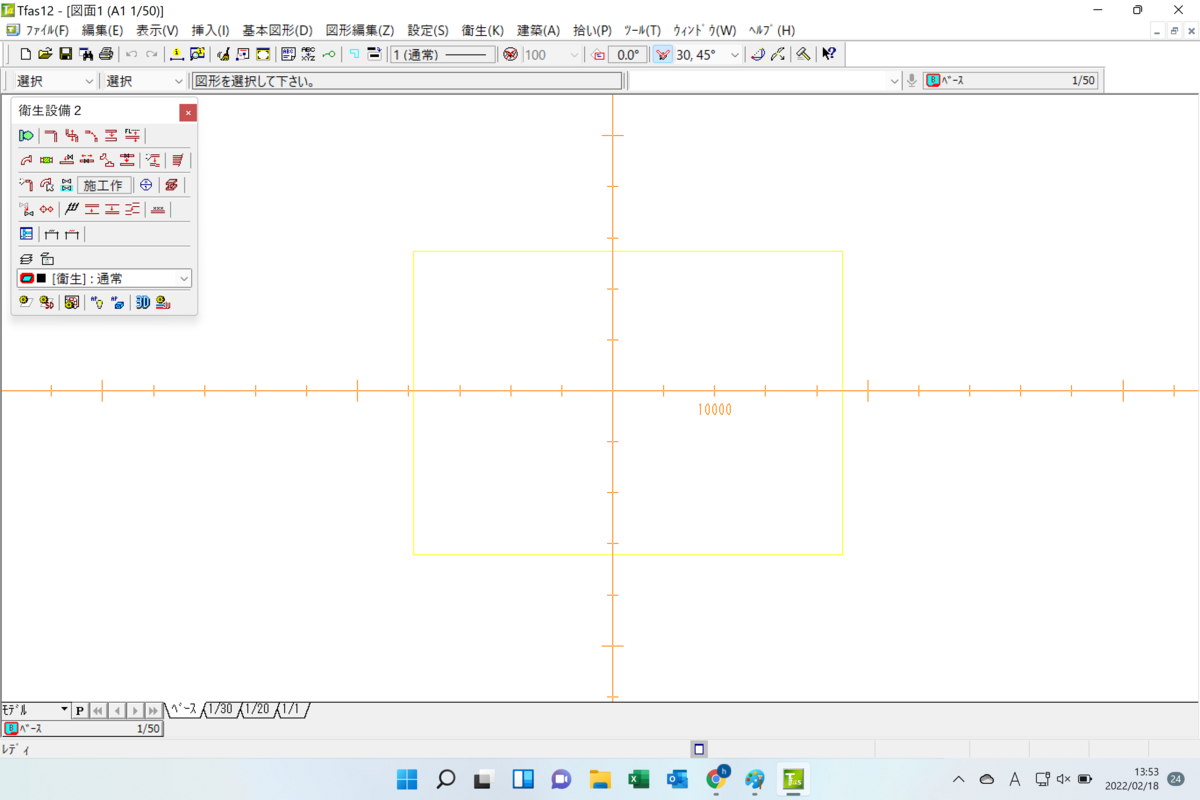Click the blue circle crosshair icon in palette
This screenshot has width=1200, height=800.
point(146,185)
